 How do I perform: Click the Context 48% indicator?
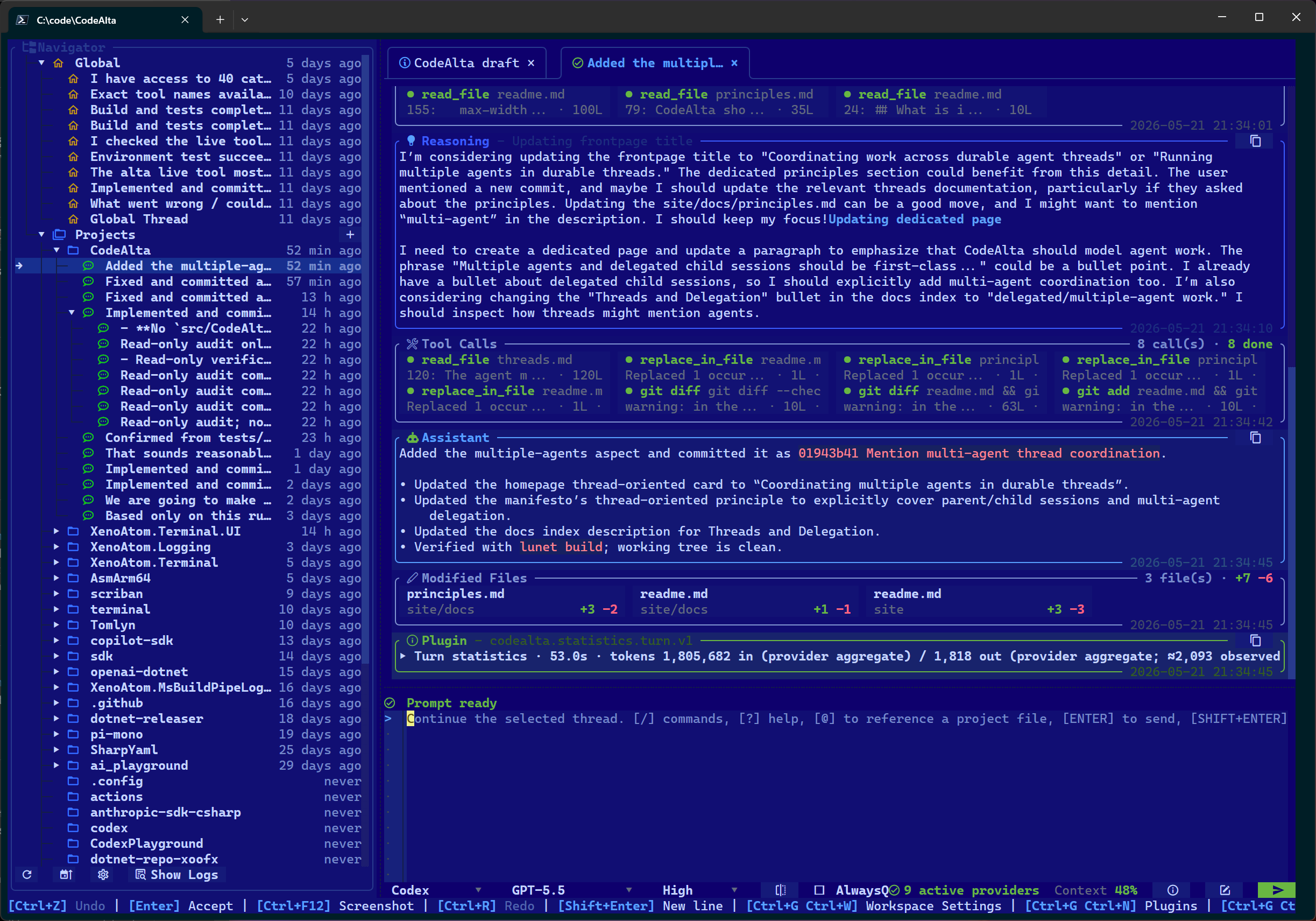coord(1095,889)
